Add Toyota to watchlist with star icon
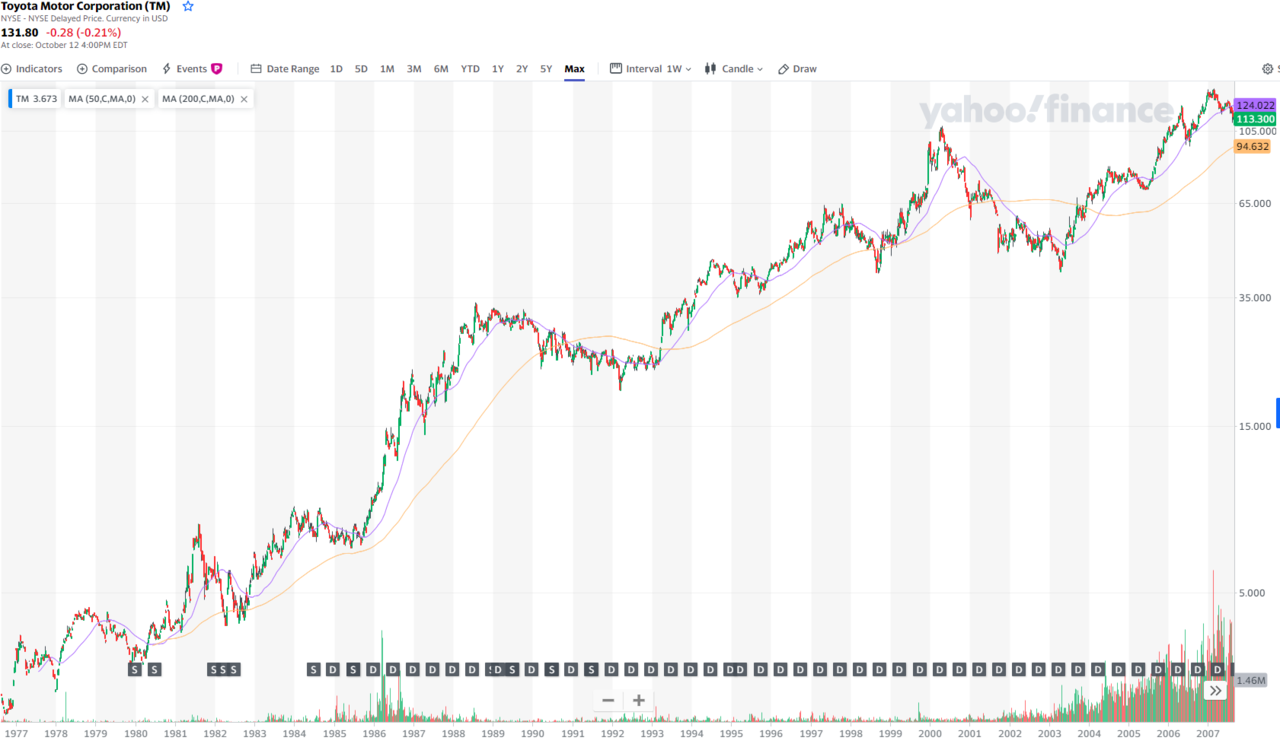The image size is (1280, 747). (188, 6)
